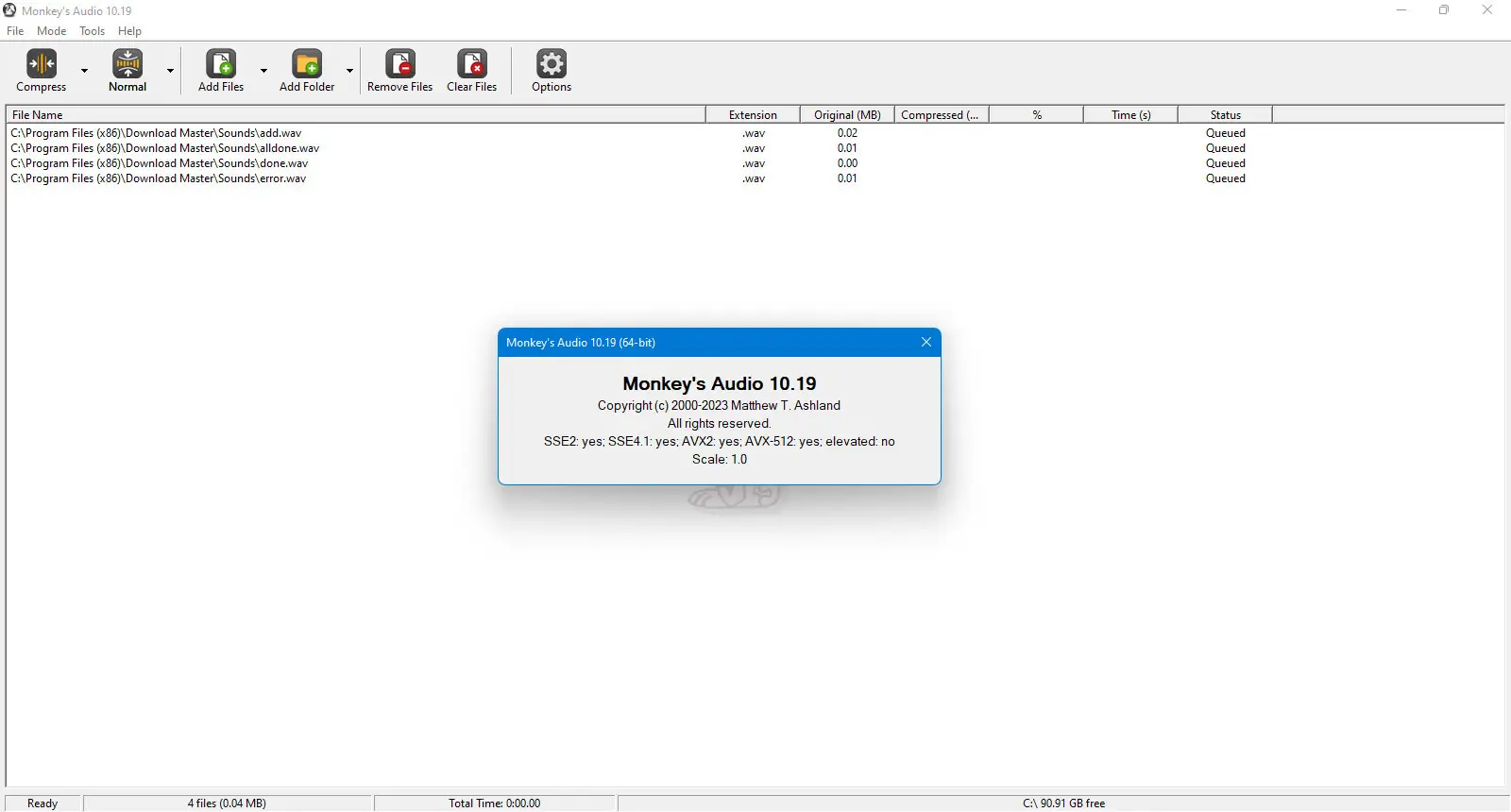Click the All rights reserved text
The image size is (1511, 812).
pos(720,423)
